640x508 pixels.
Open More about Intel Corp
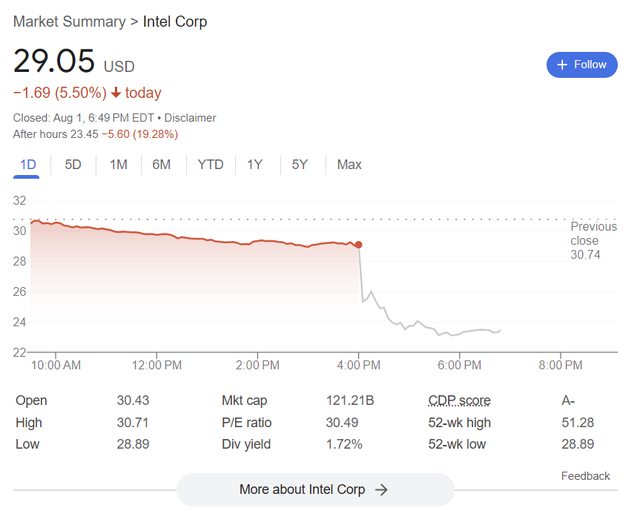(314, 490)
